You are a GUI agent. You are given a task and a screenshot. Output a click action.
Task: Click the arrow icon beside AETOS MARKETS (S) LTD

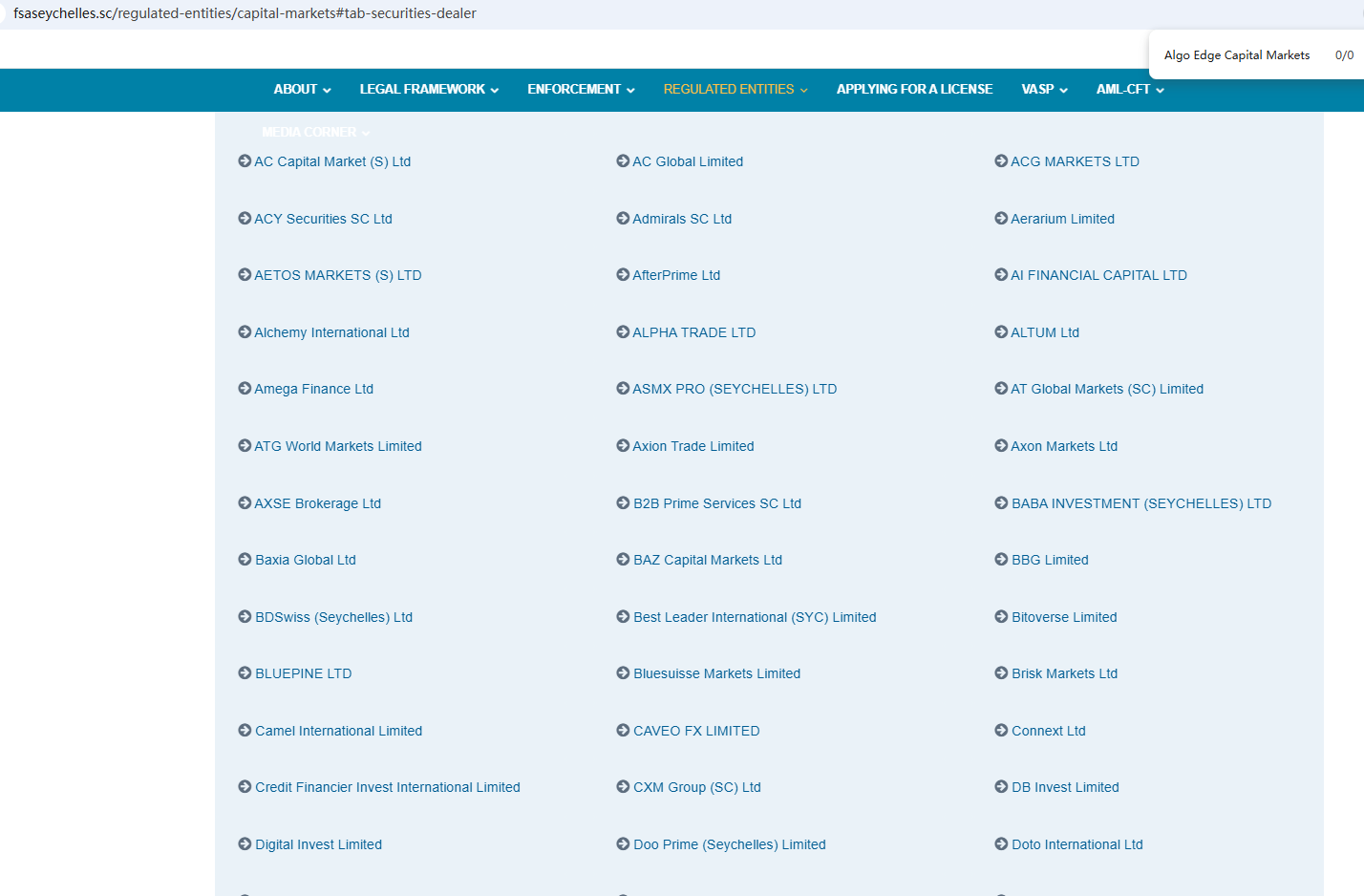click(x=245, y=275)
